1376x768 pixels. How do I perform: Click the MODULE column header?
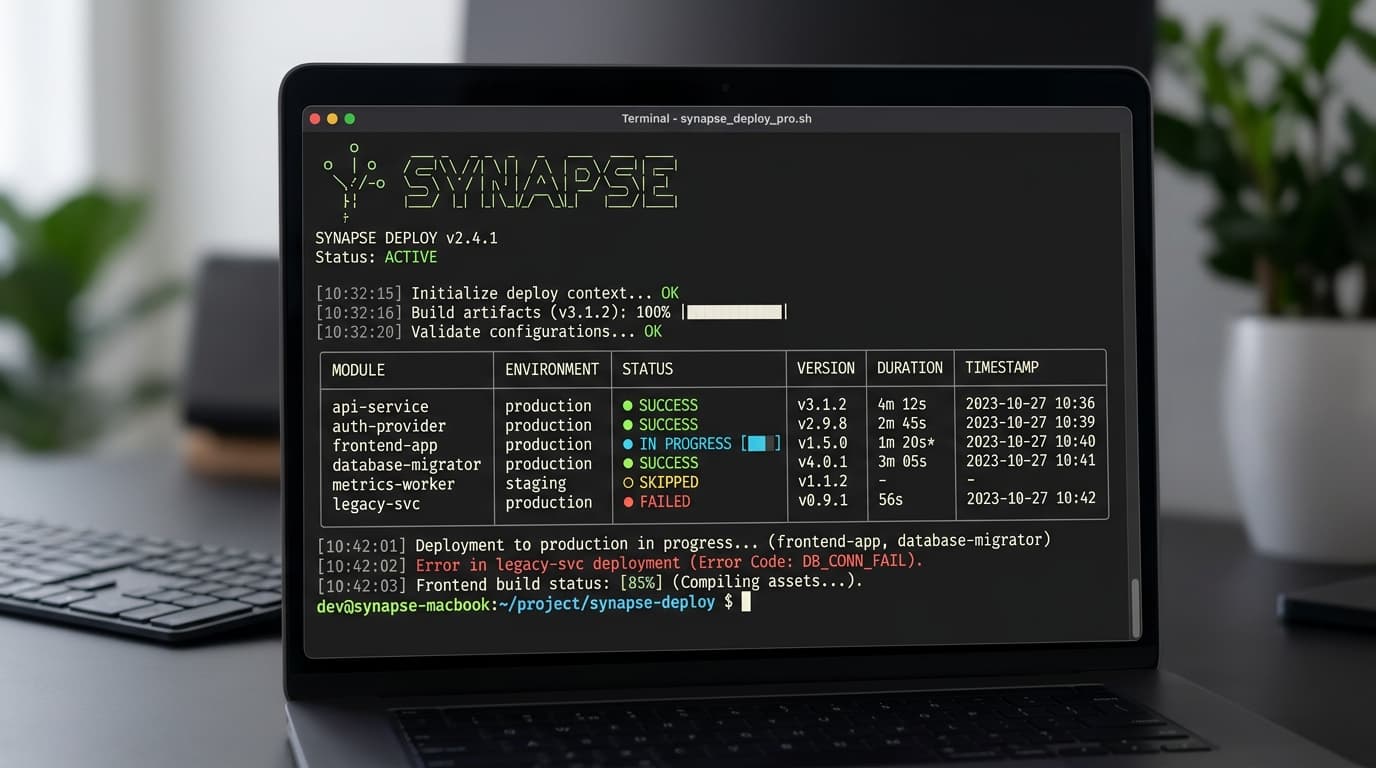pos(358,370)
